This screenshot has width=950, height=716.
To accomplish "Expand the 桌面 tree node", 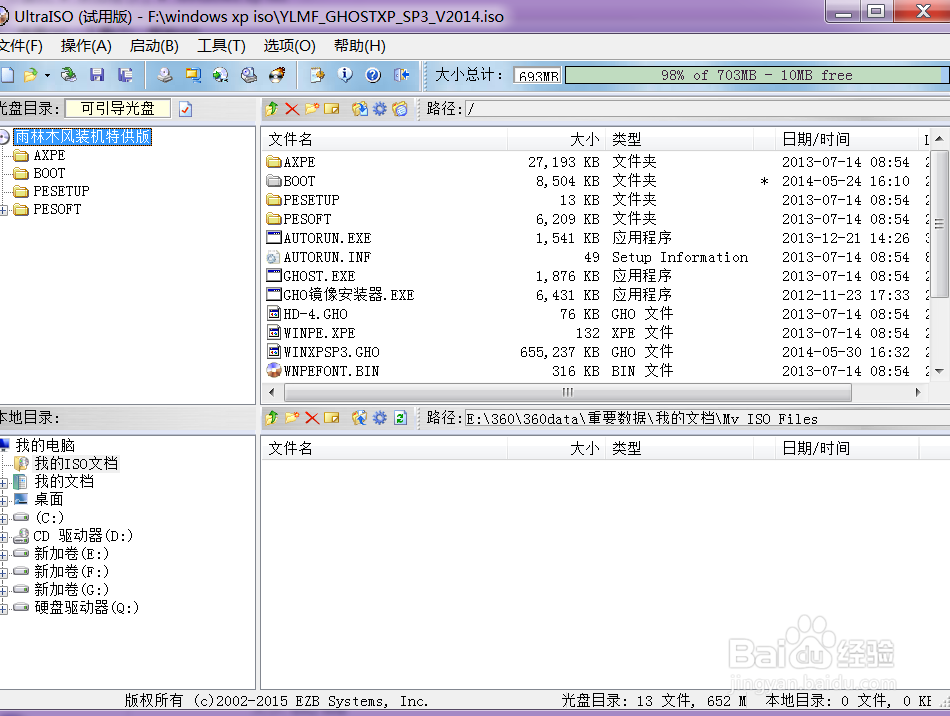I will (x=4, y=501).
